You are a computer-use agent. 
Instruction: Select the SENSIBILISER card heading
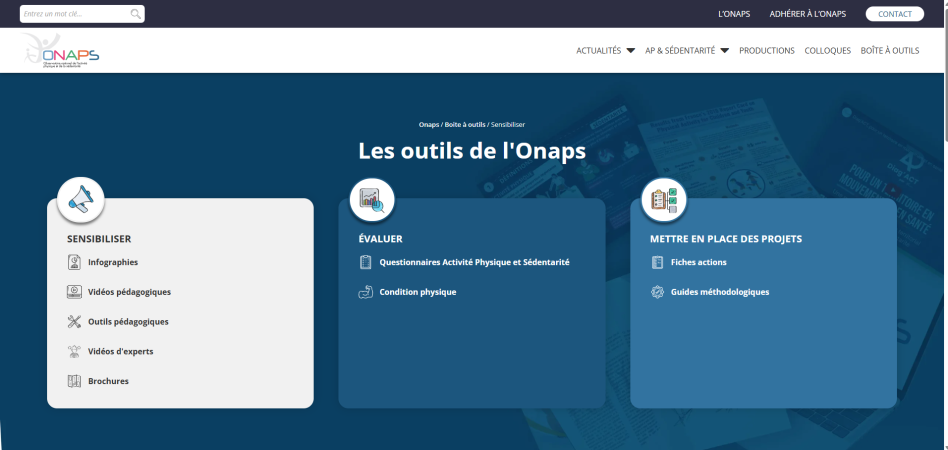click(99, 239)
